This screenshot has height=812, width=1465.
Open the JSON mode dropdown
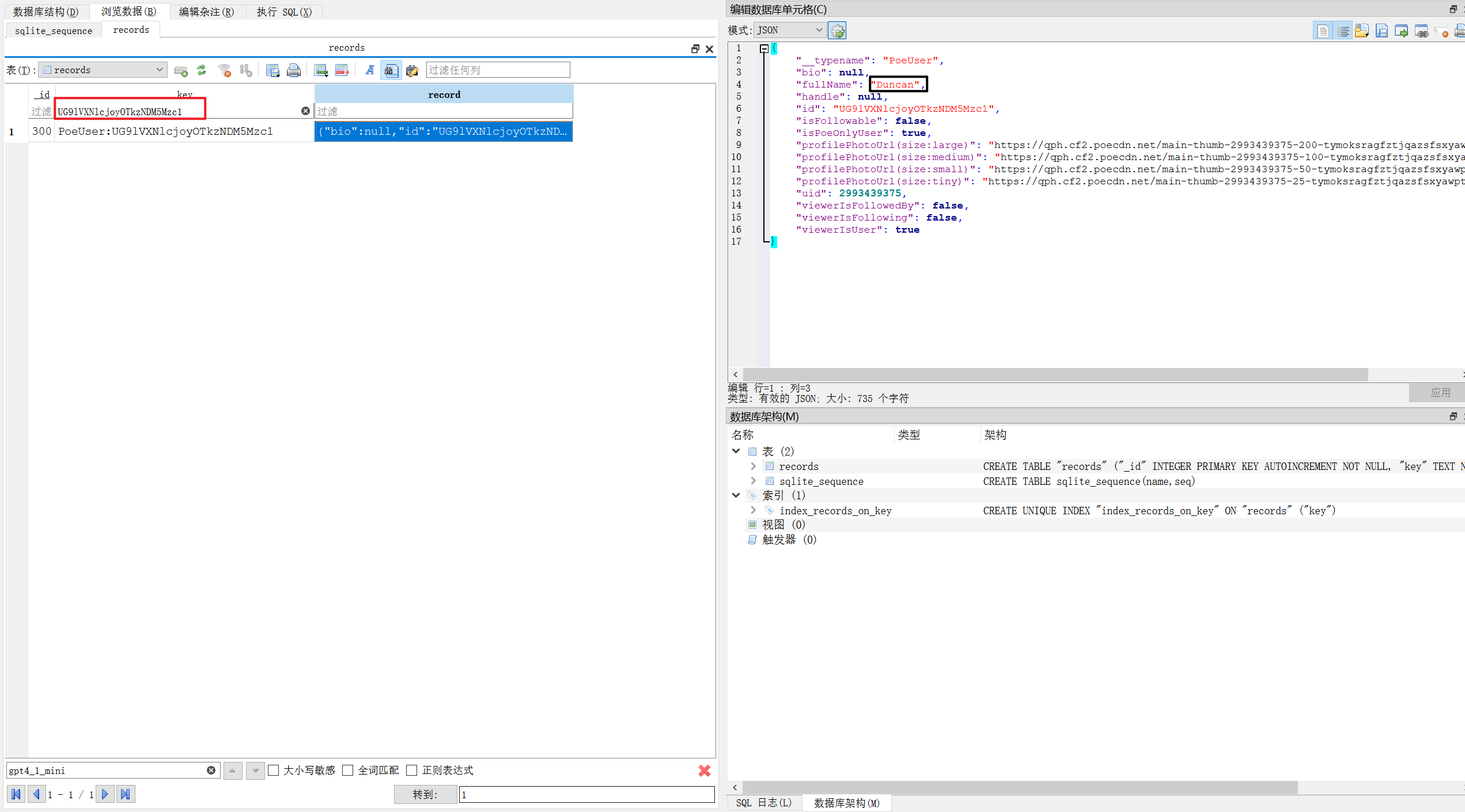(789, 30)
